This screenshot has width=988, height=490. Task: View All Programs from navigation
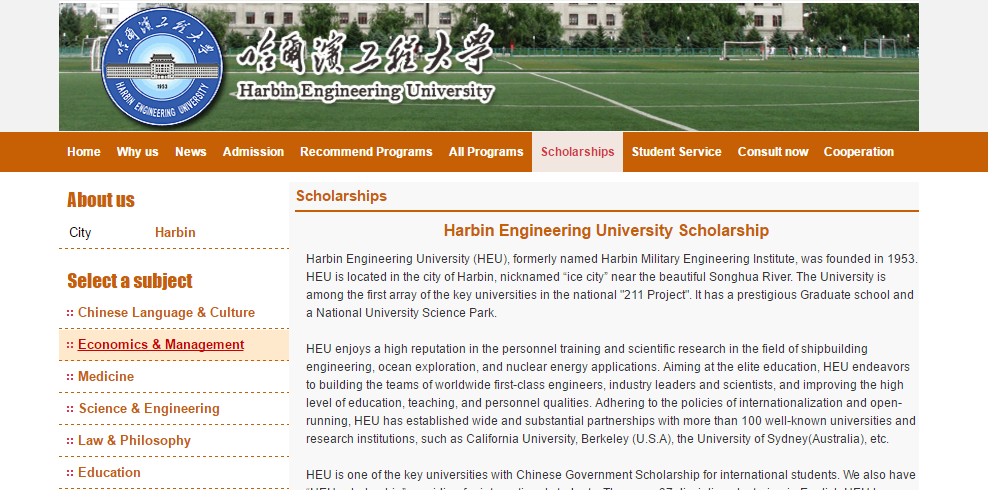click(x=486, y=152)
